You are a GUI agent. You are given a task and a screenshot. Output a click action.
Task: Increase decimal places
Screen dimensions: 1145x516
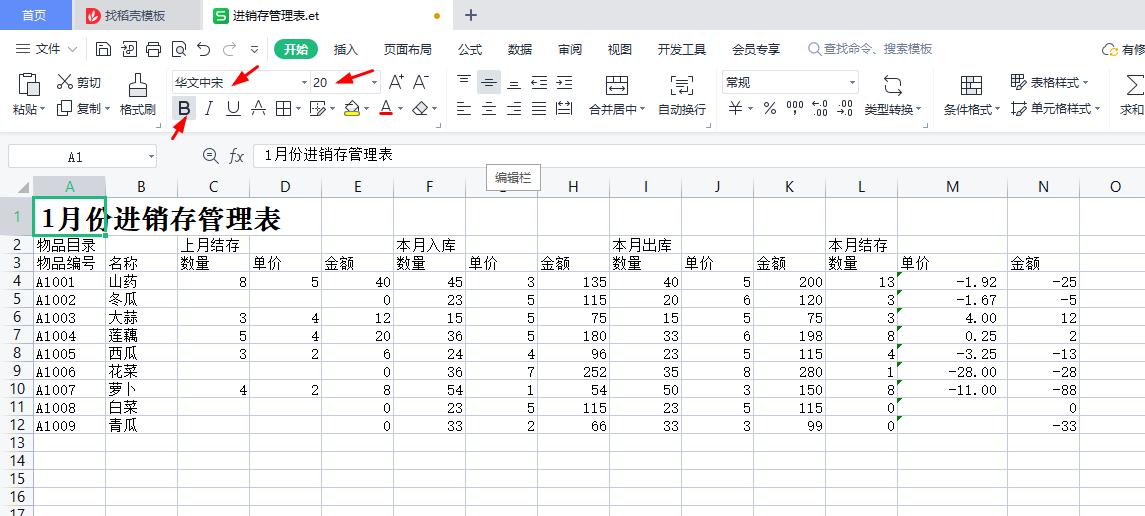pos(819,109)
